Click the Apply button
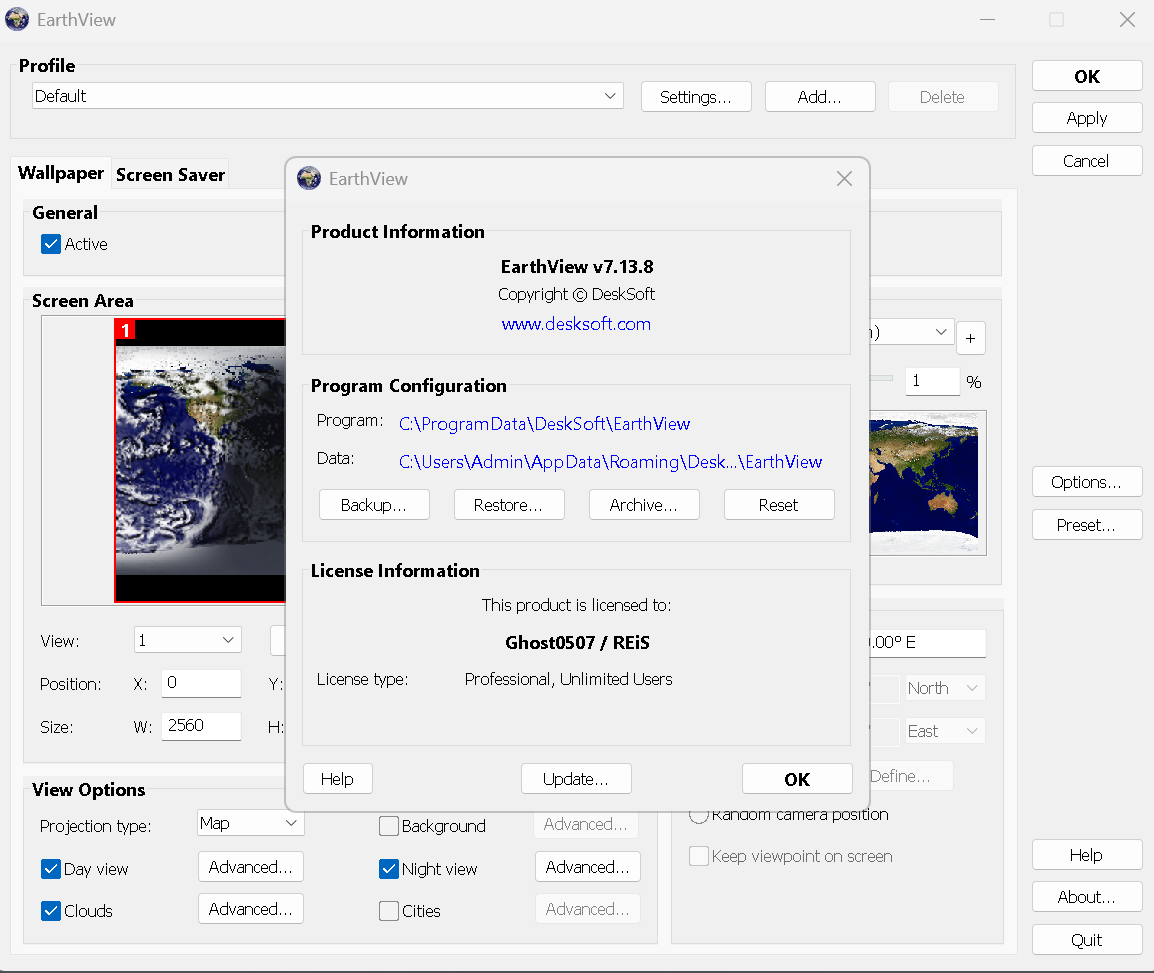Image resolution: width=1154 pixels, height=973 pixels. (x=1087, y=118)
